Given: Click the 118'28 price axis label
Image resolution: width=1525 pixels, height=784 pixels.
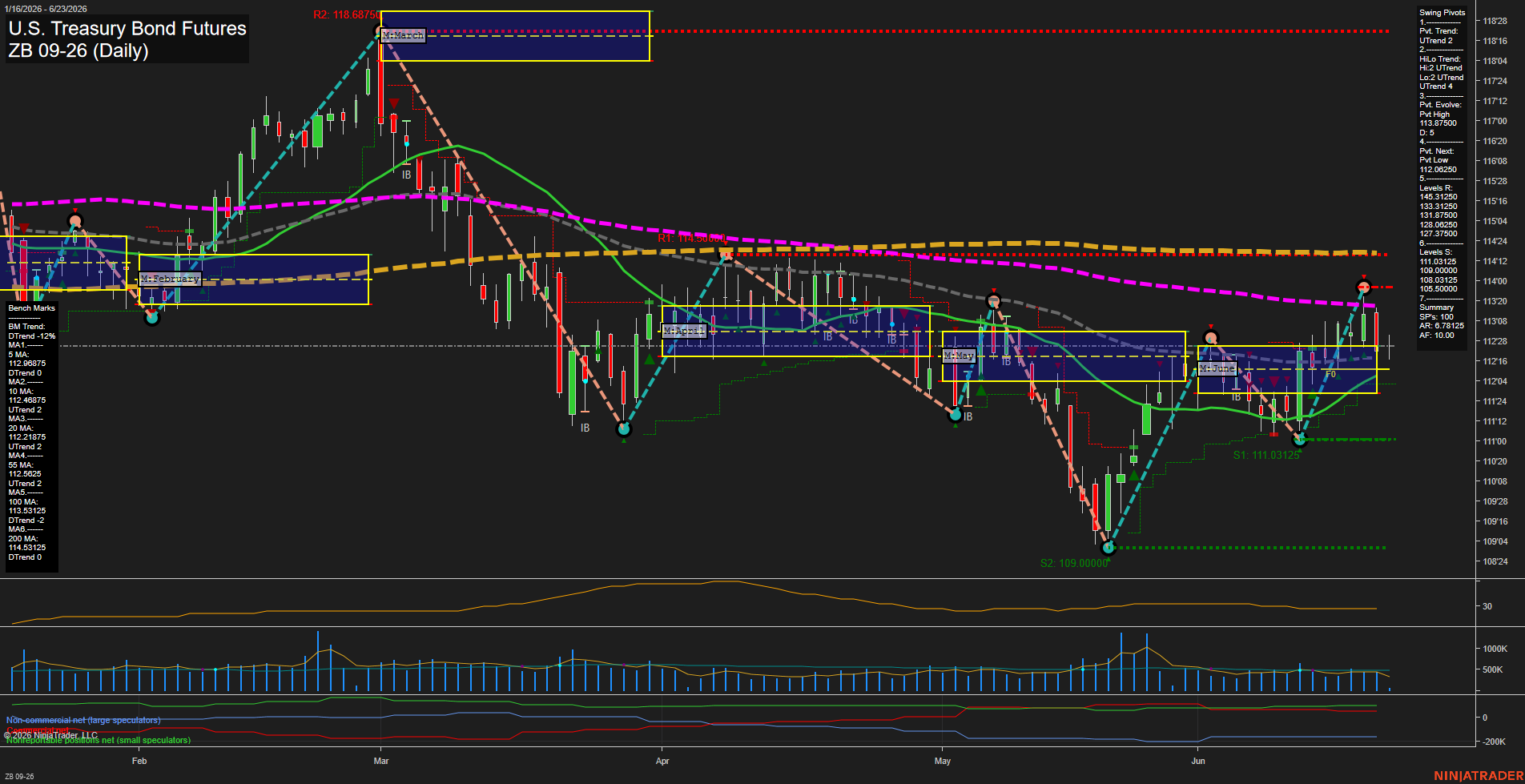Looking at the screenshot, I should (x=1495, y=21).
